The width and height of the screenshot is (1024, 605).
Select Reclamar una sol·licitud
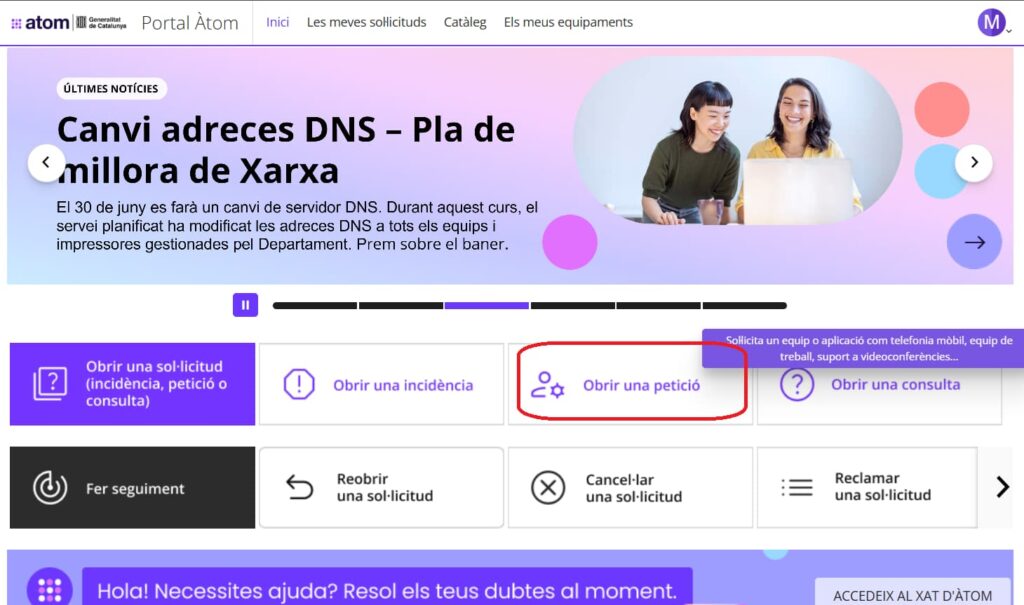(867, 487)
